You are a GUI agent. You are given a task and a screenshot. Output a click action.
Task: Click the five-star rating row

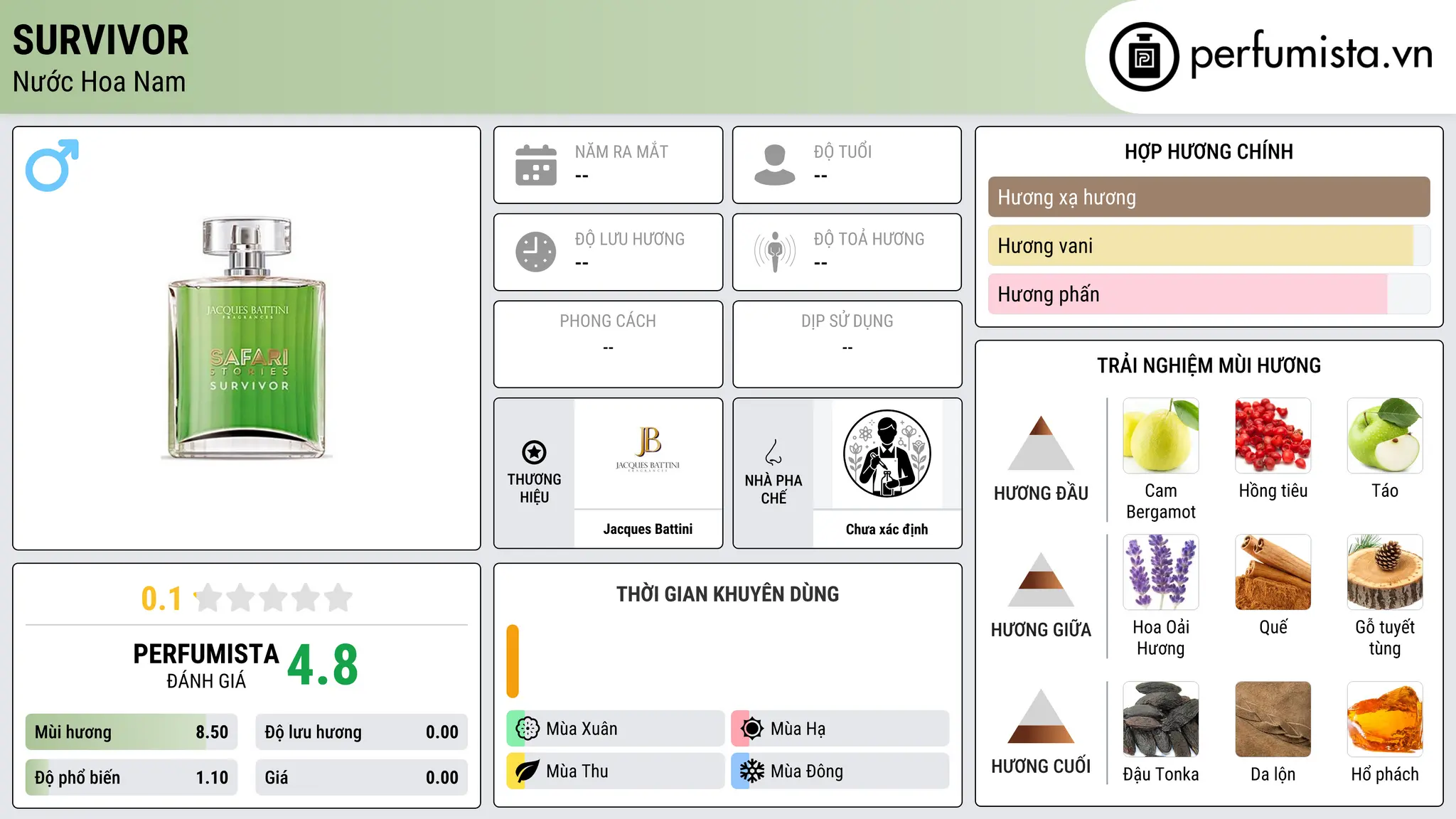274,598
